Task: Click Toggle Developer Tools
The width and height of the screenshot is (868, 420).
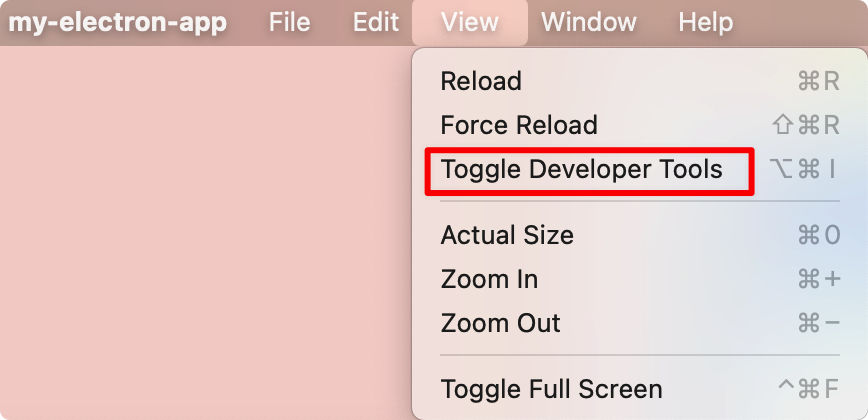Action: point(640,169)
